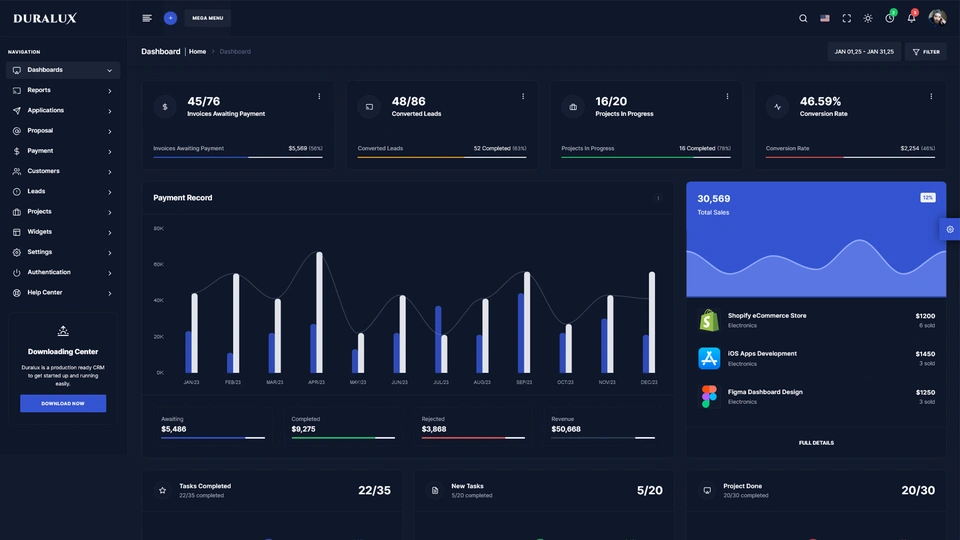Click the Shopify eCommerce Store icon
Viewport: 960px width, 540px height.
click(x=709, y=320)
